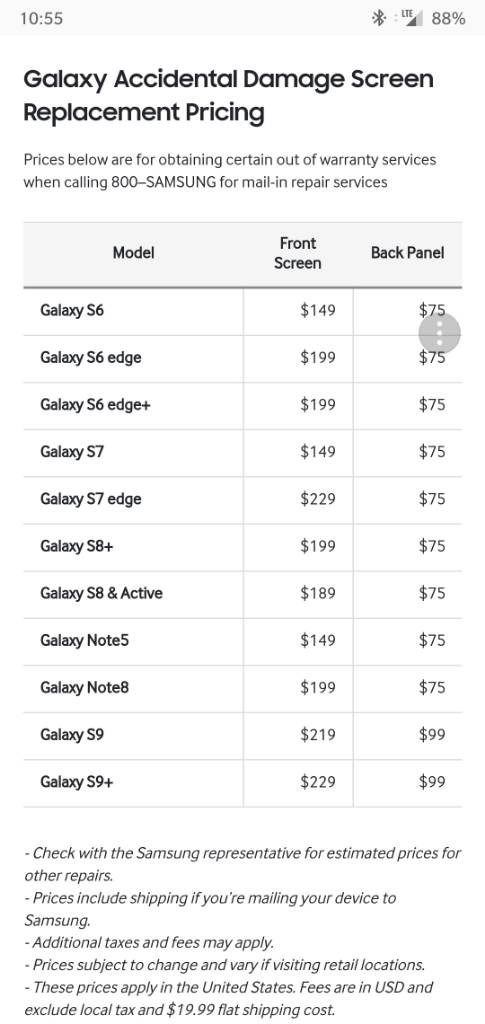This screenshot has width=485, height=1024.
Task: Tap the Bluetooth status icon
Action: tap(378, 18)
